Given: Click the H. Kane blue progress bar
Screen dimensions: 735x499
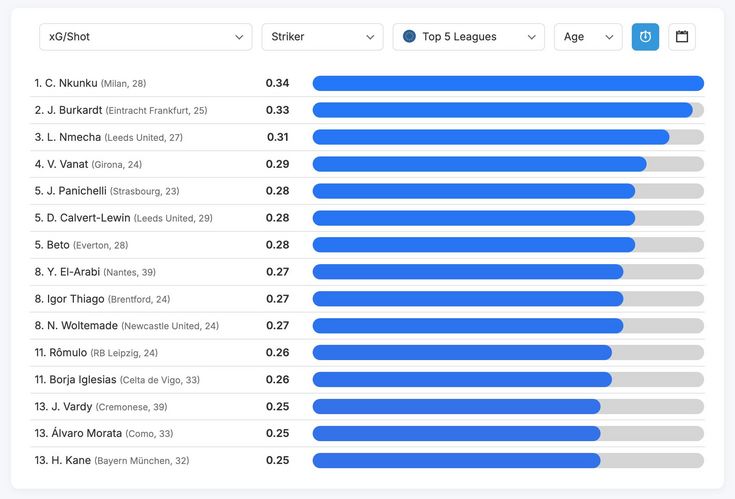Looking at the screenshot, I should pyautogui.click(x=457, y=461).
